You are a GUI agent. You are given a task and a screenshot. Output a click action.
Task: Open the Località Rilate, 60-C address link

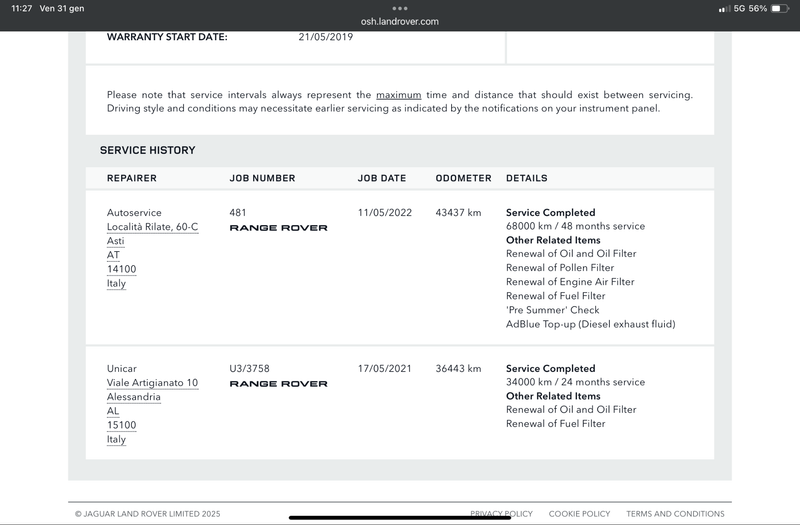153,227
